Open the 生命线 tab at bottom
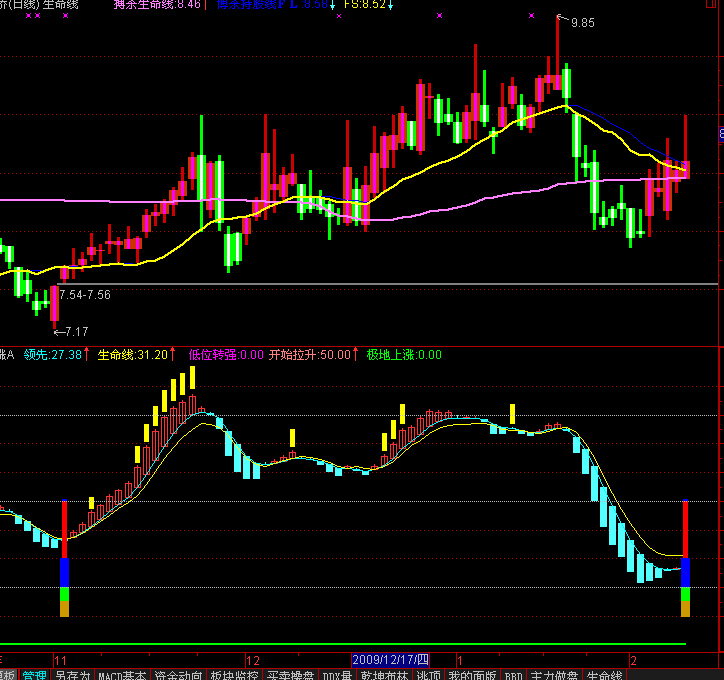Screen dimensions: 724x680 (604, 675)
